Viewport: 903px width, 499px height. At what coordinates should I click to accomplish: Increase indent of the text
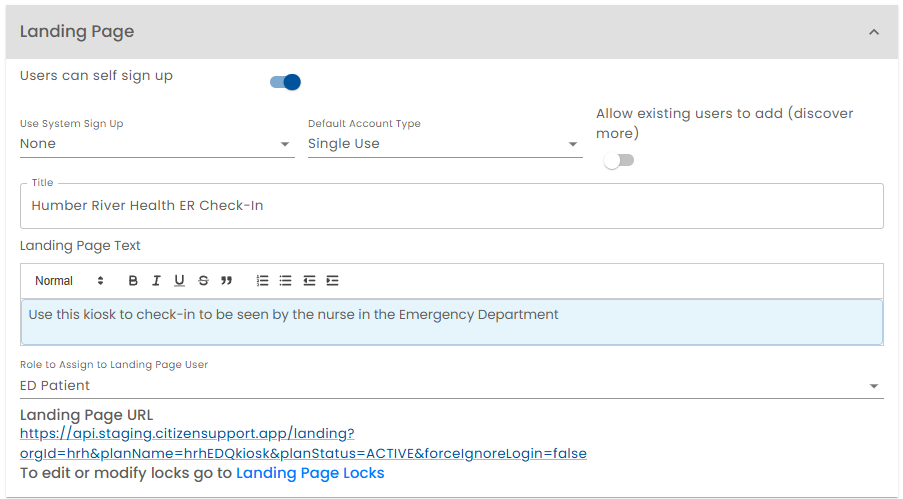332,281
